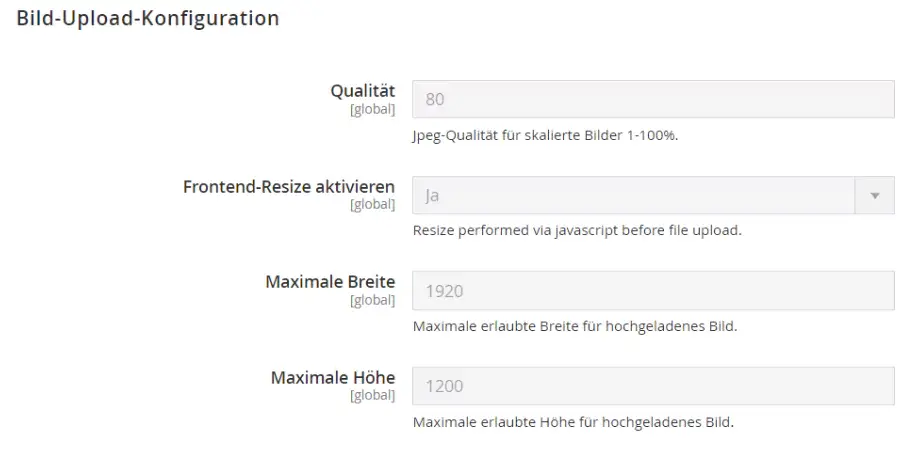Click the 1200 value text
The image size is (910, 468).
point(446,387)
